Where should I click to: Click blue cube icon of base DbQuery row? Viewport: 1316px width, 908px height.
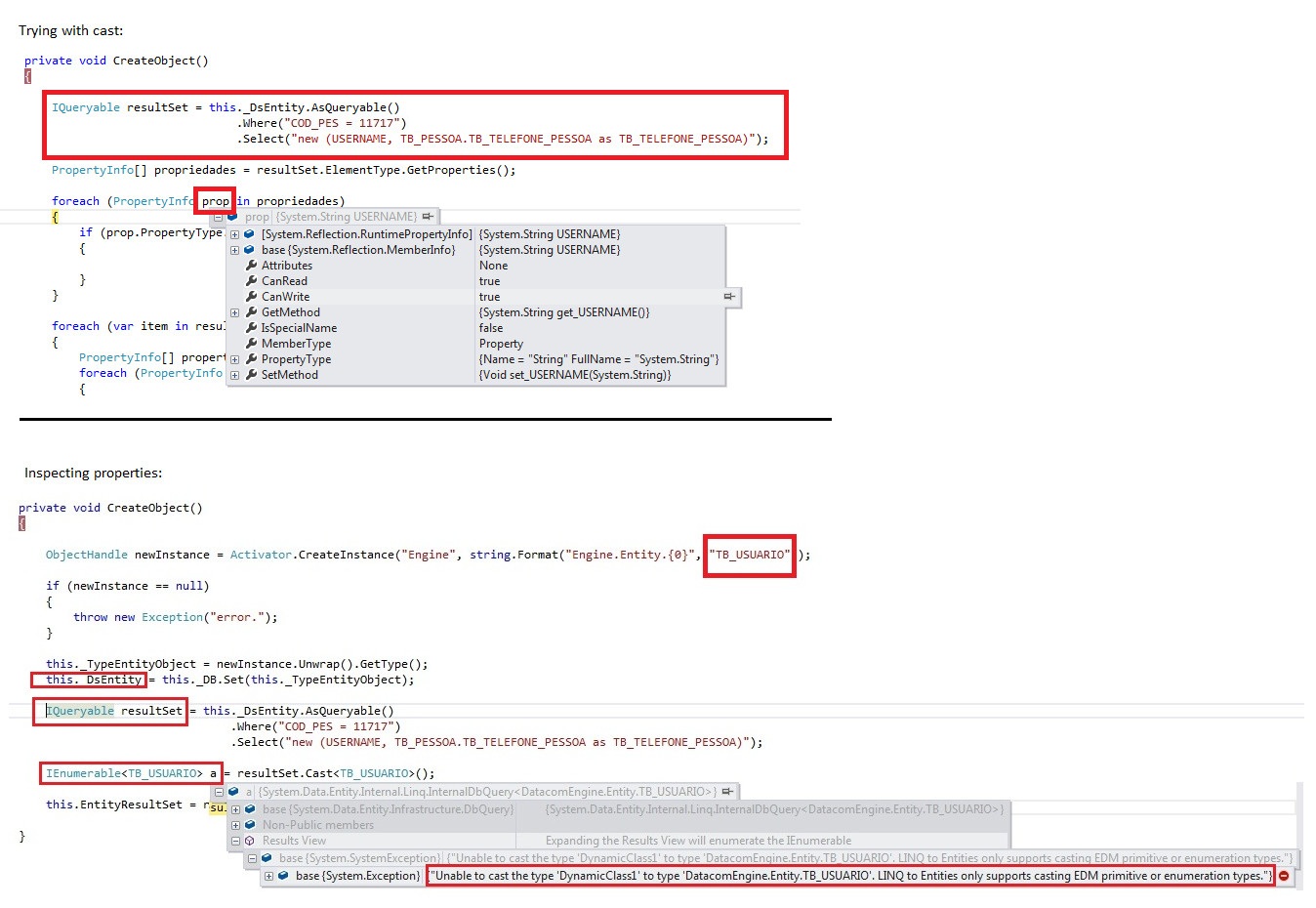pyautogui.click(x=250, y=809)
